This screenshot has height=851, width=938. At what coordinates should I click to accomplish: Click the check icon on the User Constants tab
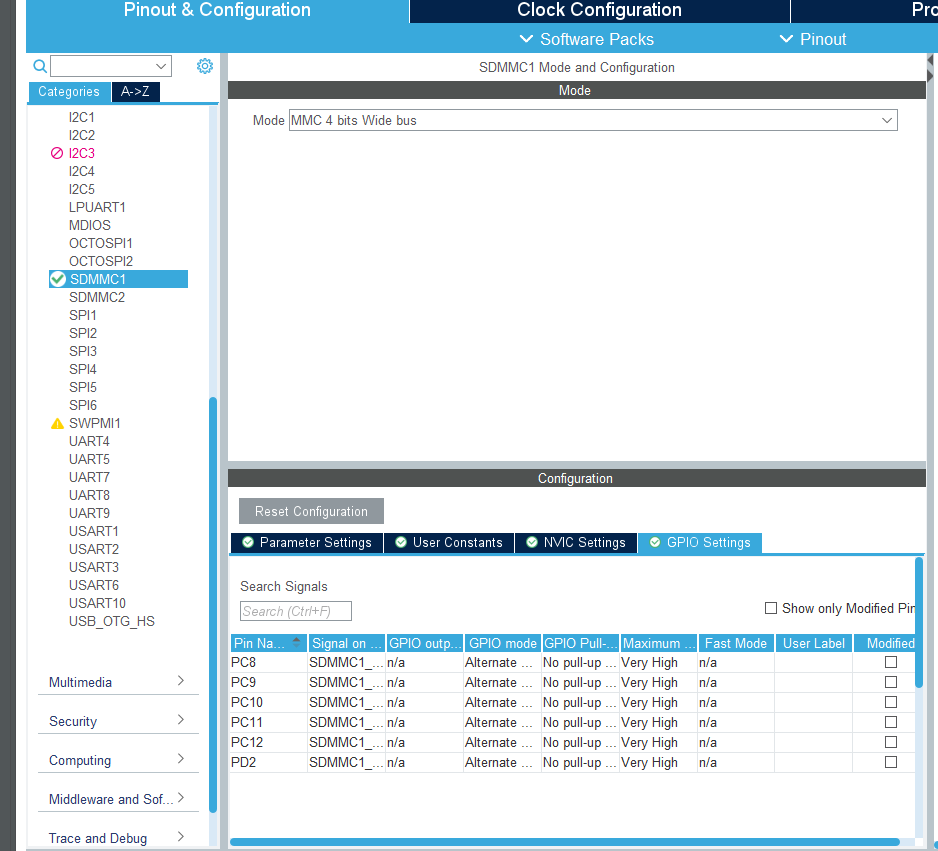pyautogui.click(x=401, y=542)
